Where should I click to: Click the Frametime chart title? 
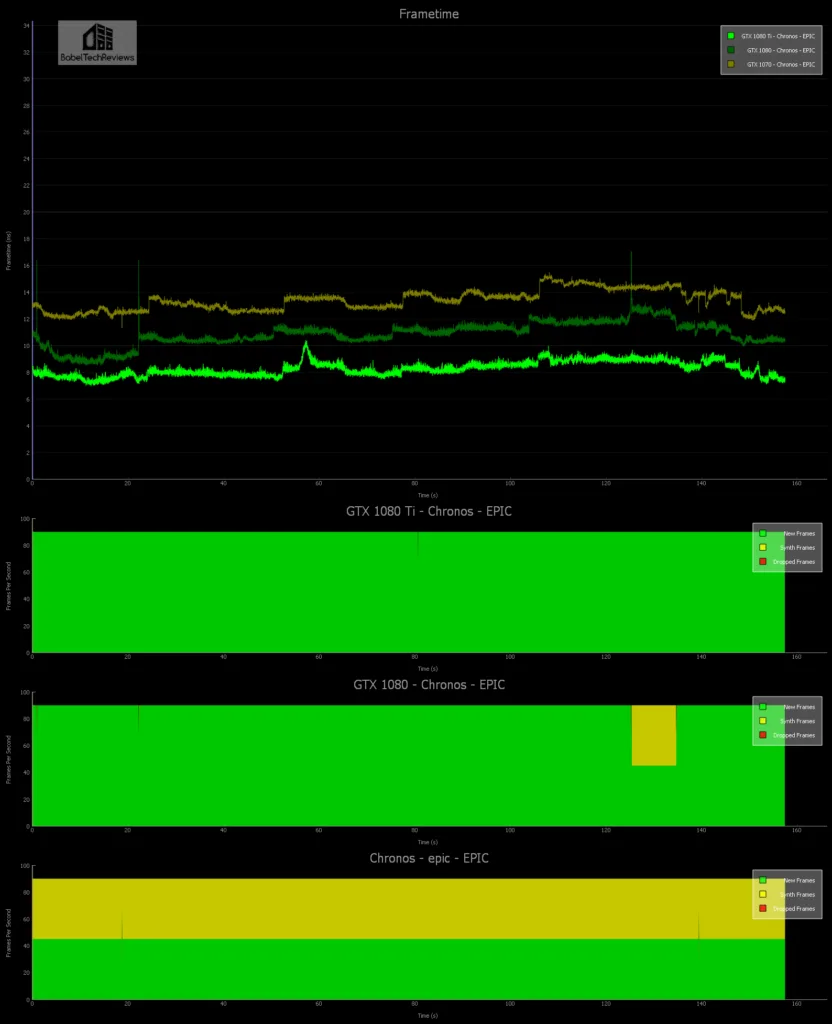(429, 12)
